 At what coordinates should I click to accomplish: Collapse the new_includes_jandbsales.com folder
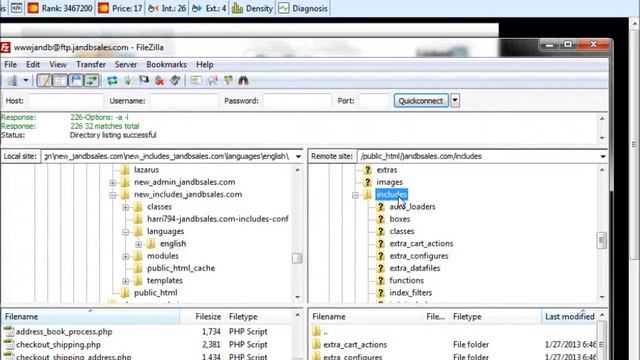click(113, 195)
